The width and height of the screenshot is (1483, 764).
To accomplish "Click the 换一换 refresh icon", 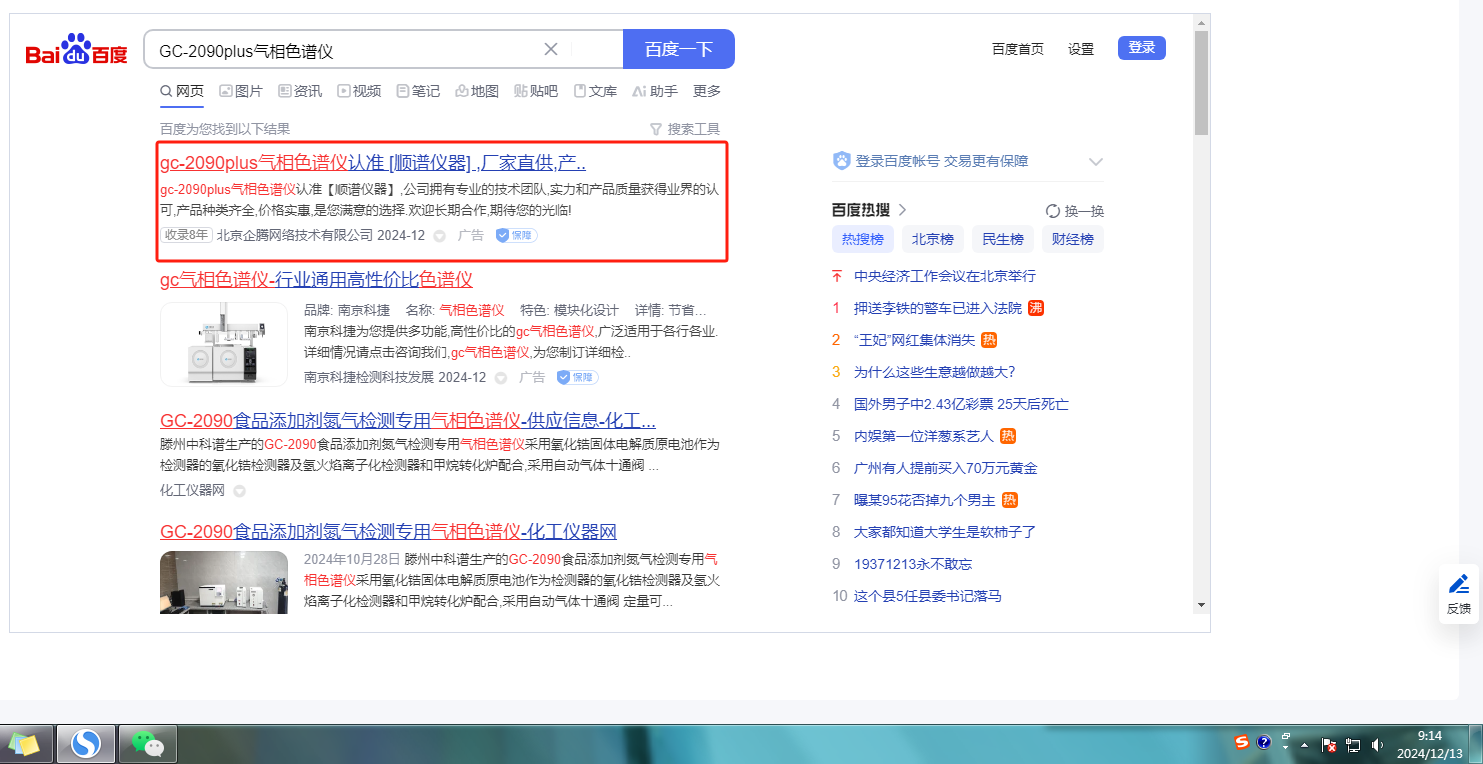I will 1052,211.
